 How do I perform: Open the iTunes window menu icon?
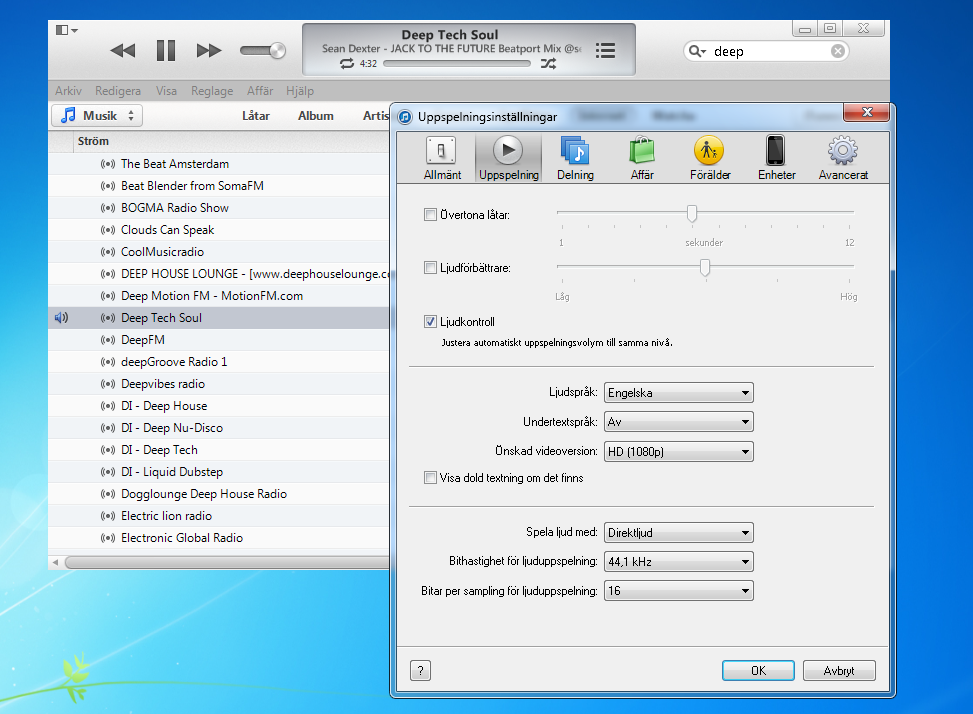click(x=66, y=30)
